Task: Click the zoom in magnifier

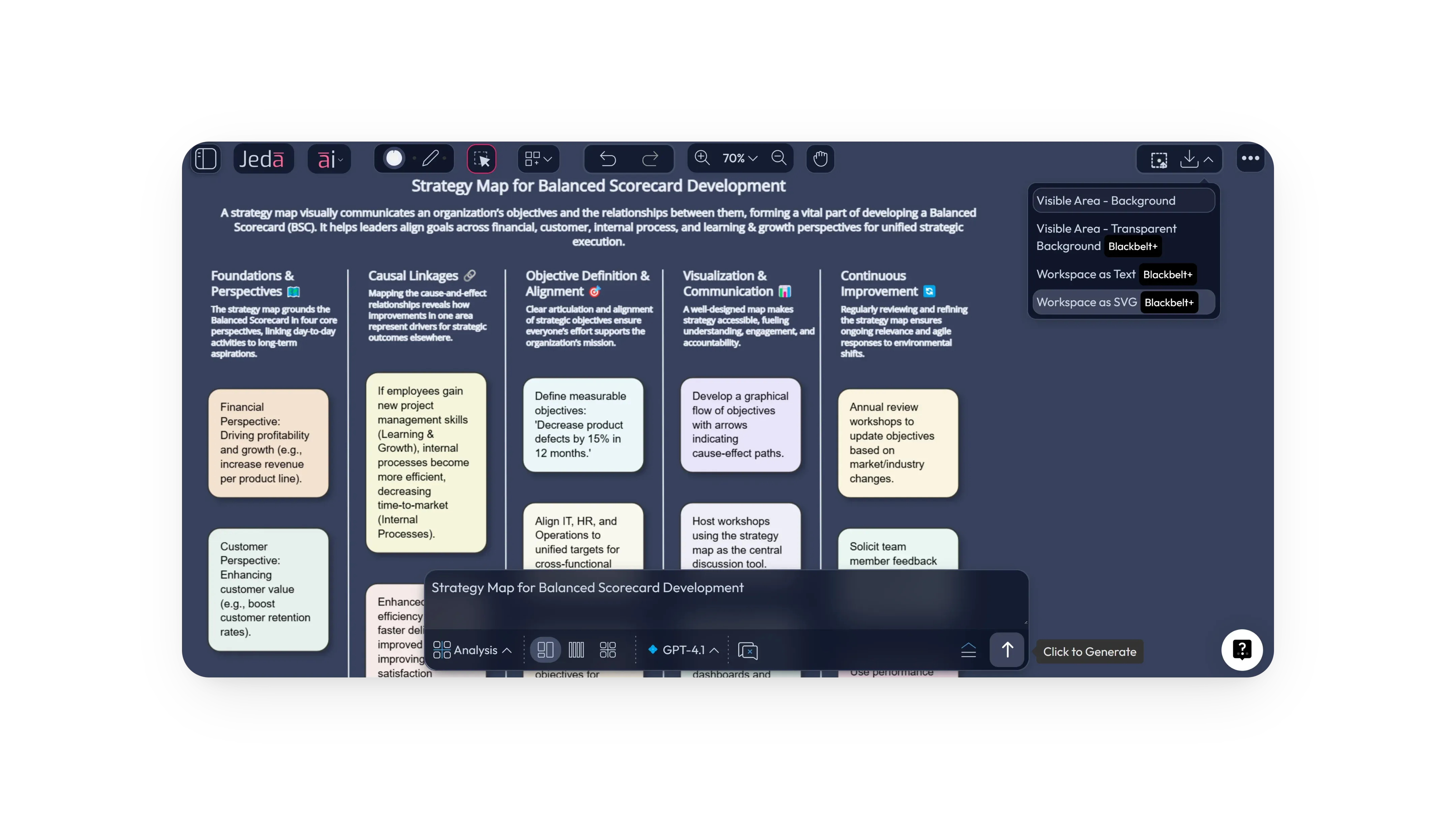Action: pos(703,158)
